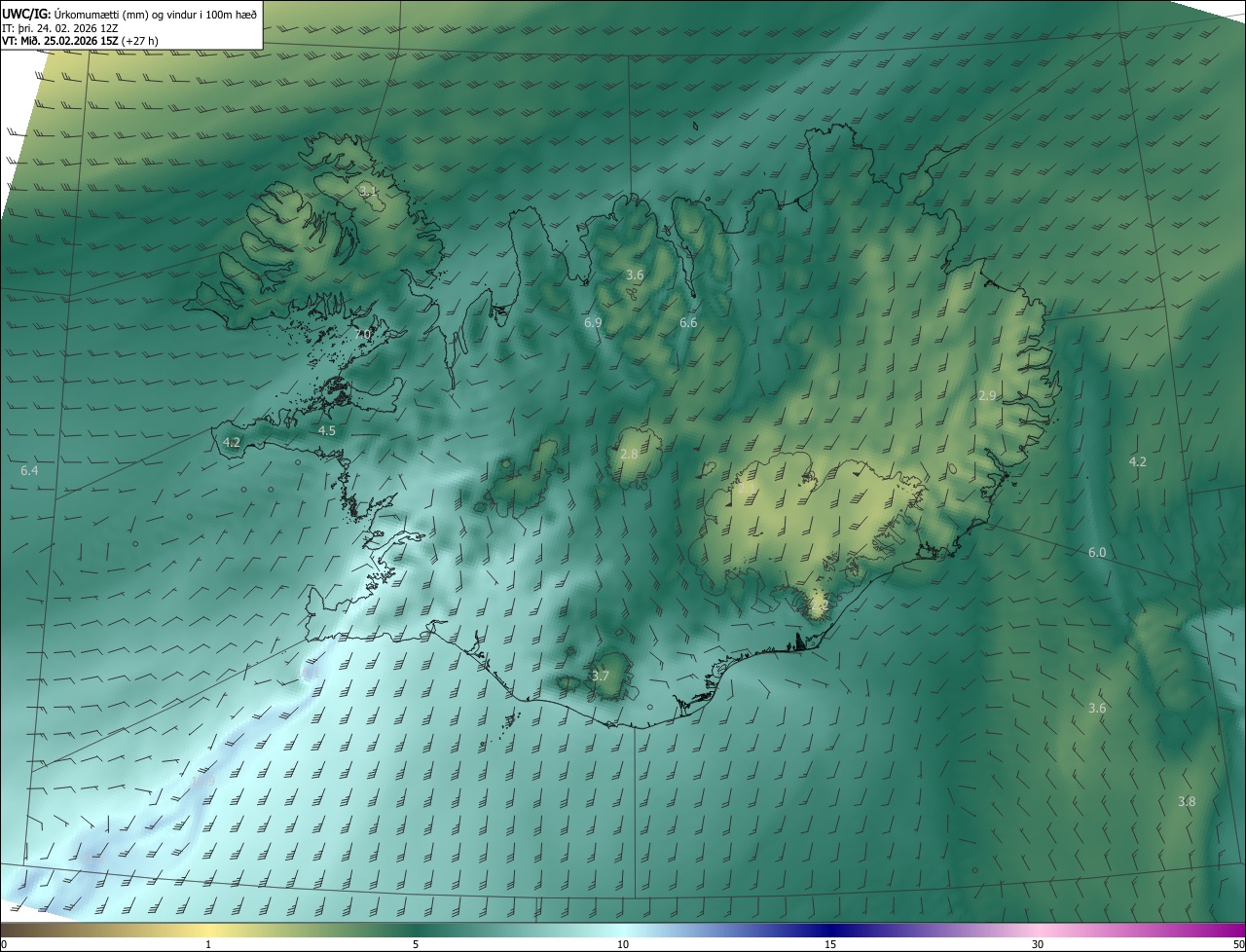
Task: Click the 15 tick on the color scale
Action: 830,944
